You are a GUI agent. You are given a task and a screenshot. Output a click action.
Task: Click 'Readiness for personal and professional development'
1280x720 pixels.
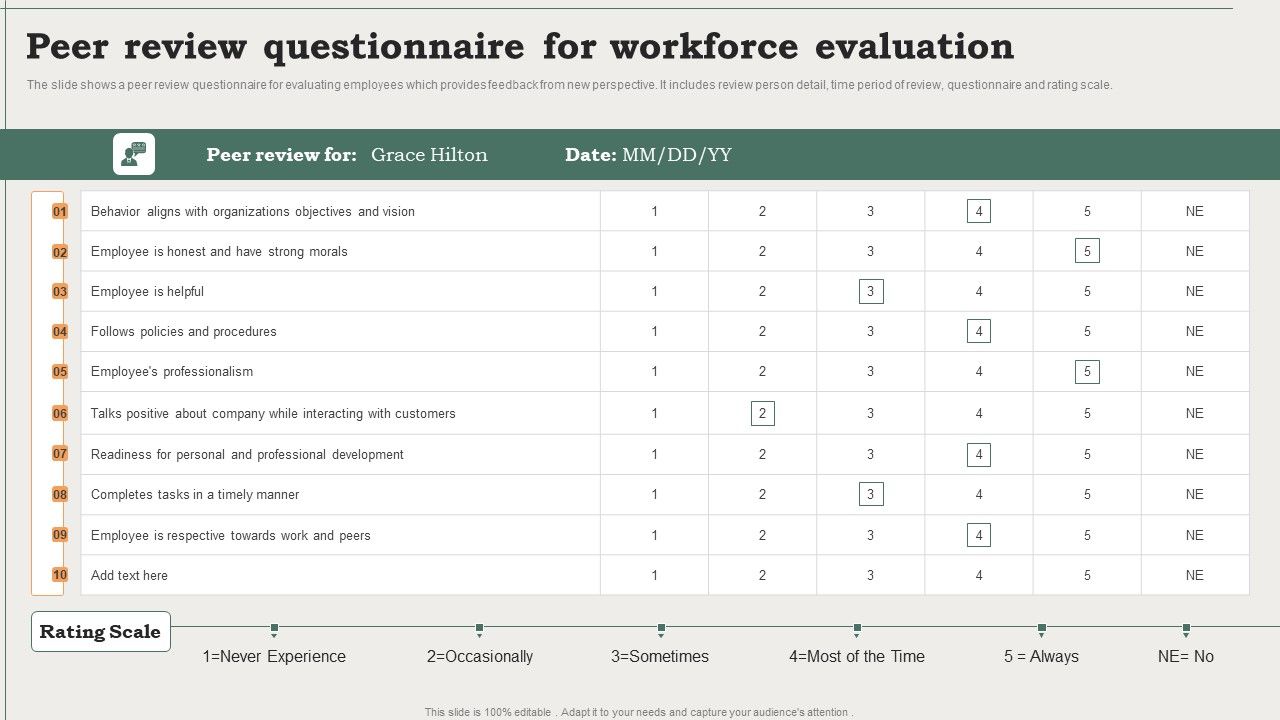coord(247,454)
